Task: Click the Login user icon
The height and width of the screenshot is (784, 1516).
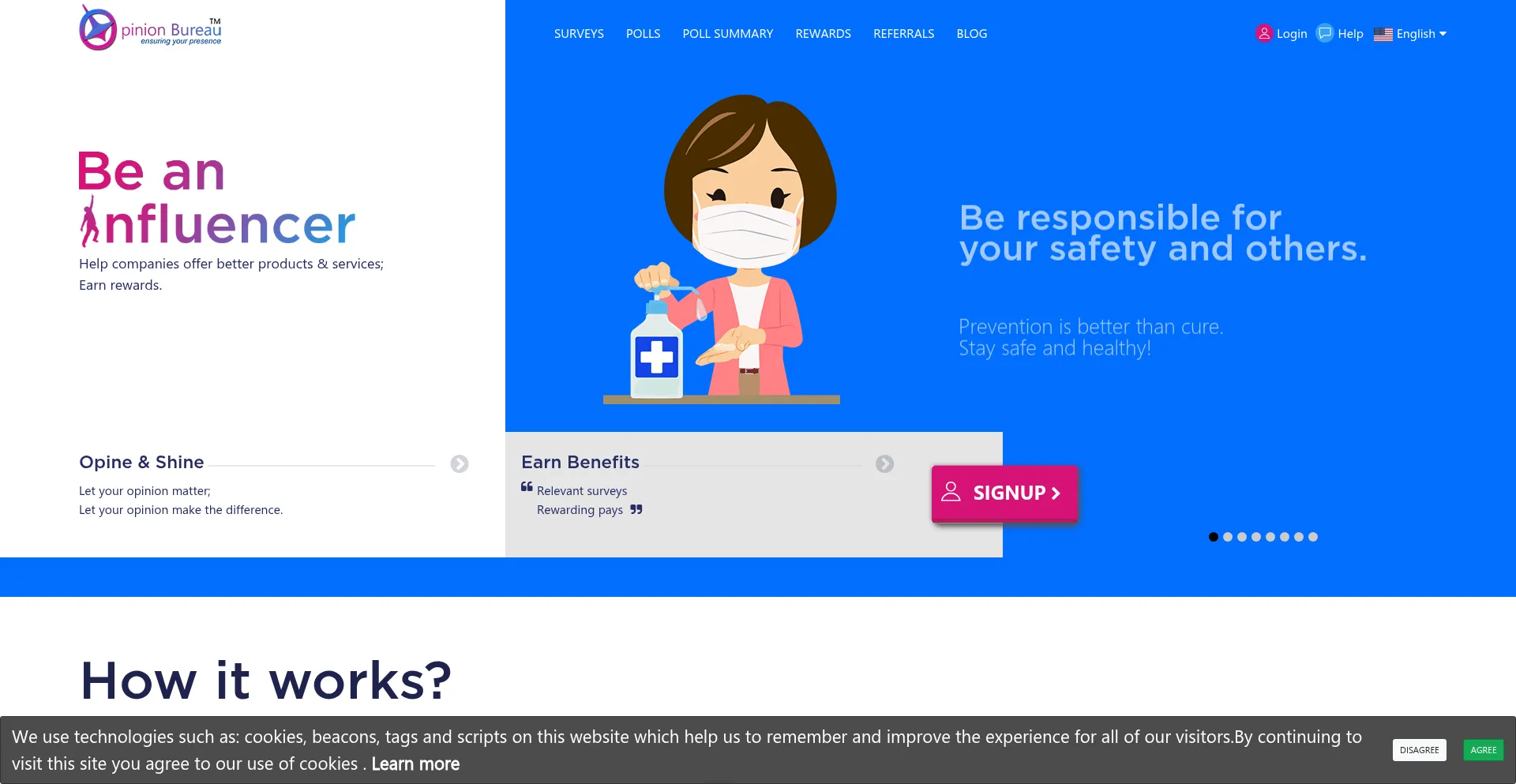Action: 1264,33
